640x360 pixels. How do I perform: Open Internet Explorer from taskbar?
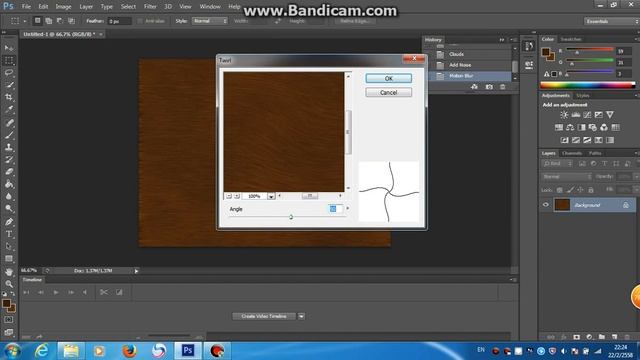42,351
